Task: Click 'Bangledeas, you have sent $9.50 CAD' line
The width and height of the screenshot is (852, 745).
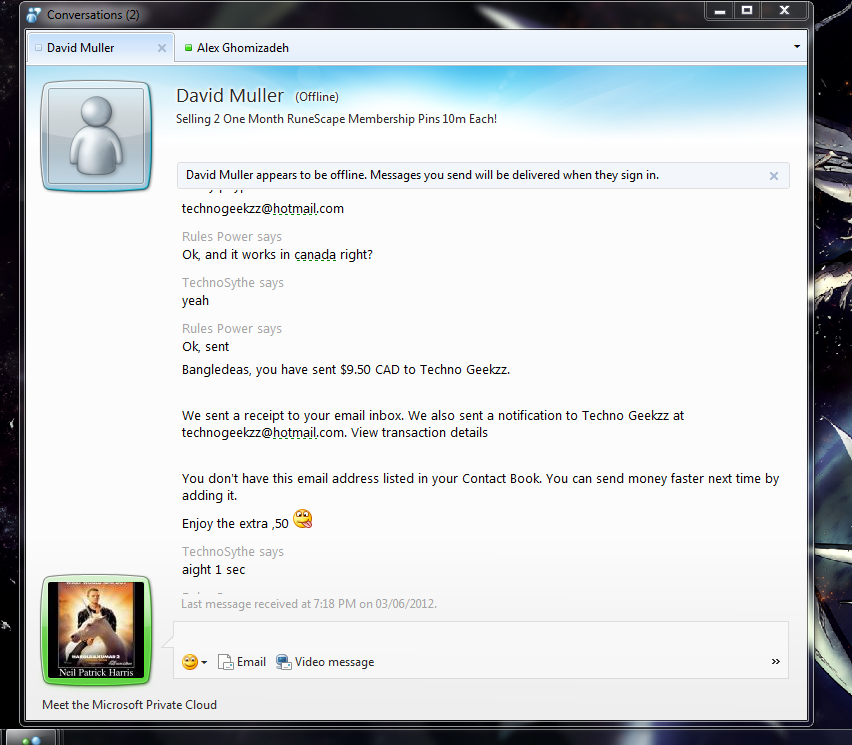Action: 346,370
